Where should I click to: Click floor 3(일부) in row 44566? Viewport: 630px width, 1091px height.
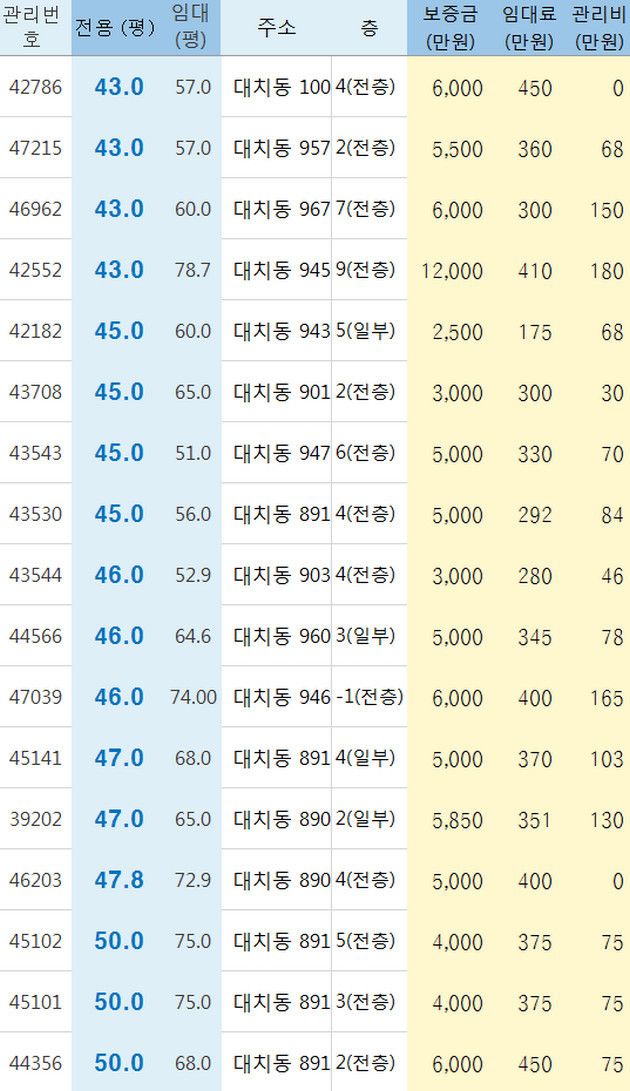(x=365, y=636)
